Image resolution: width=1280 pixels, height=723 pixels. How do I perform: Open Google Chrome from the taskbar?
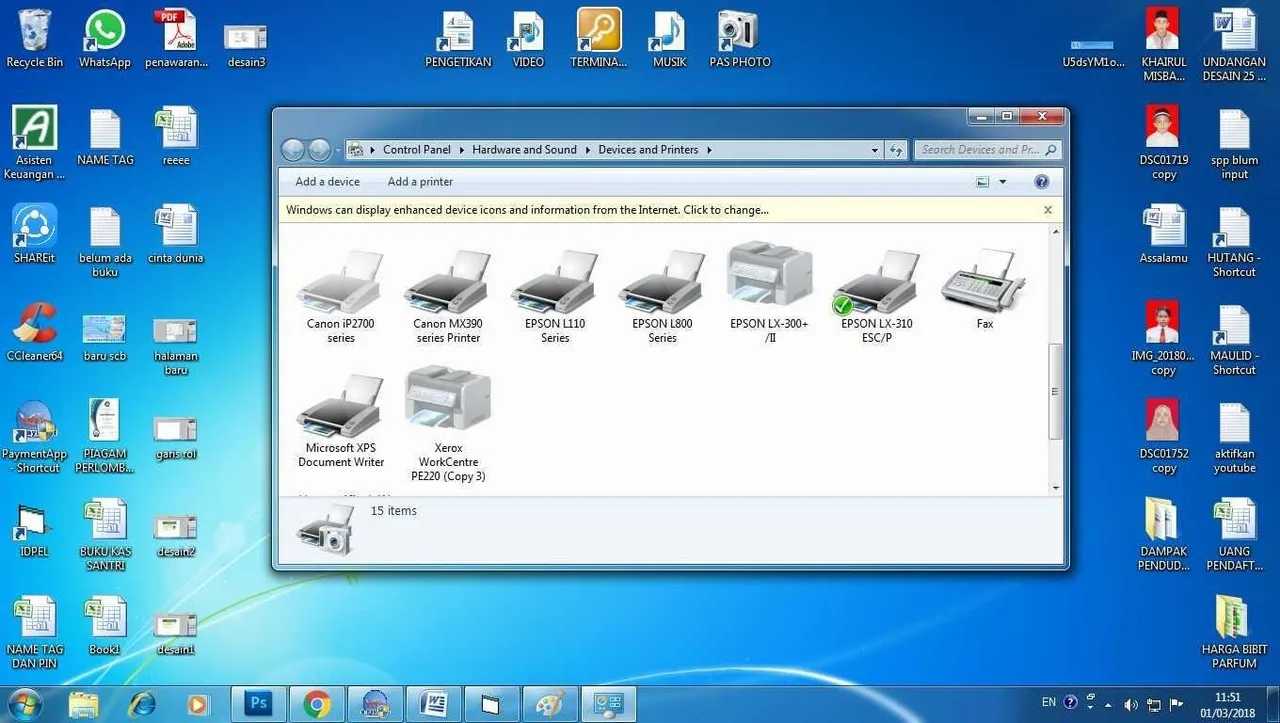(x=318, y=704)
